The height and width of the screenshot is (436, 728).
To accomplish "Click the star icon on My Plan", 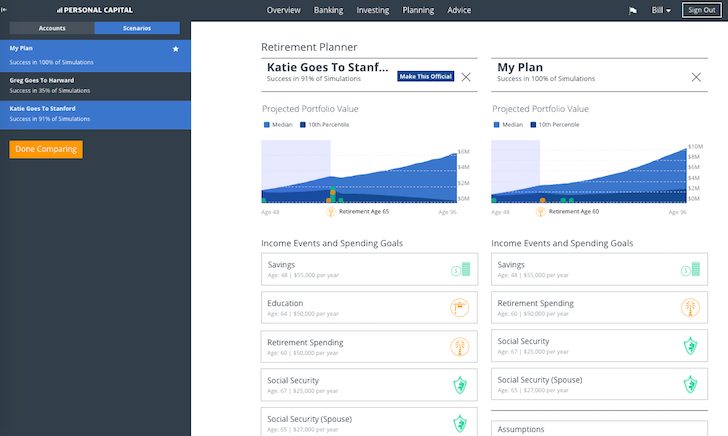I will pyautogui.click(x=176, y=49).
